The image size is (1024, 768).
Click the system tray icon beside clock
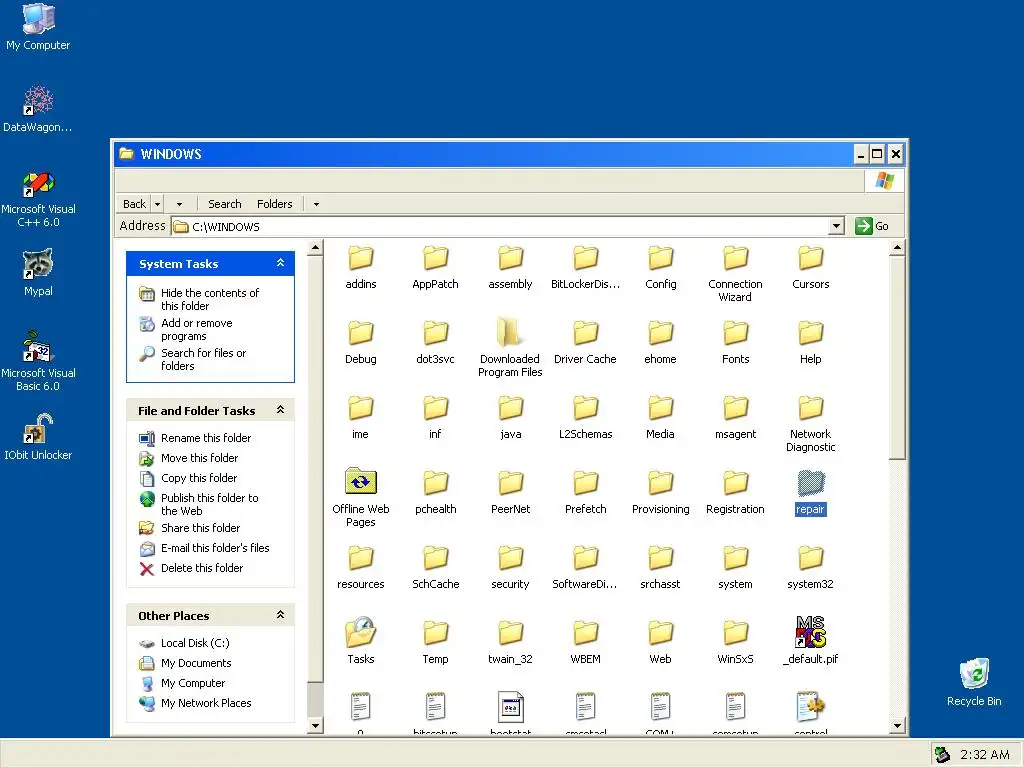[942, 754]
